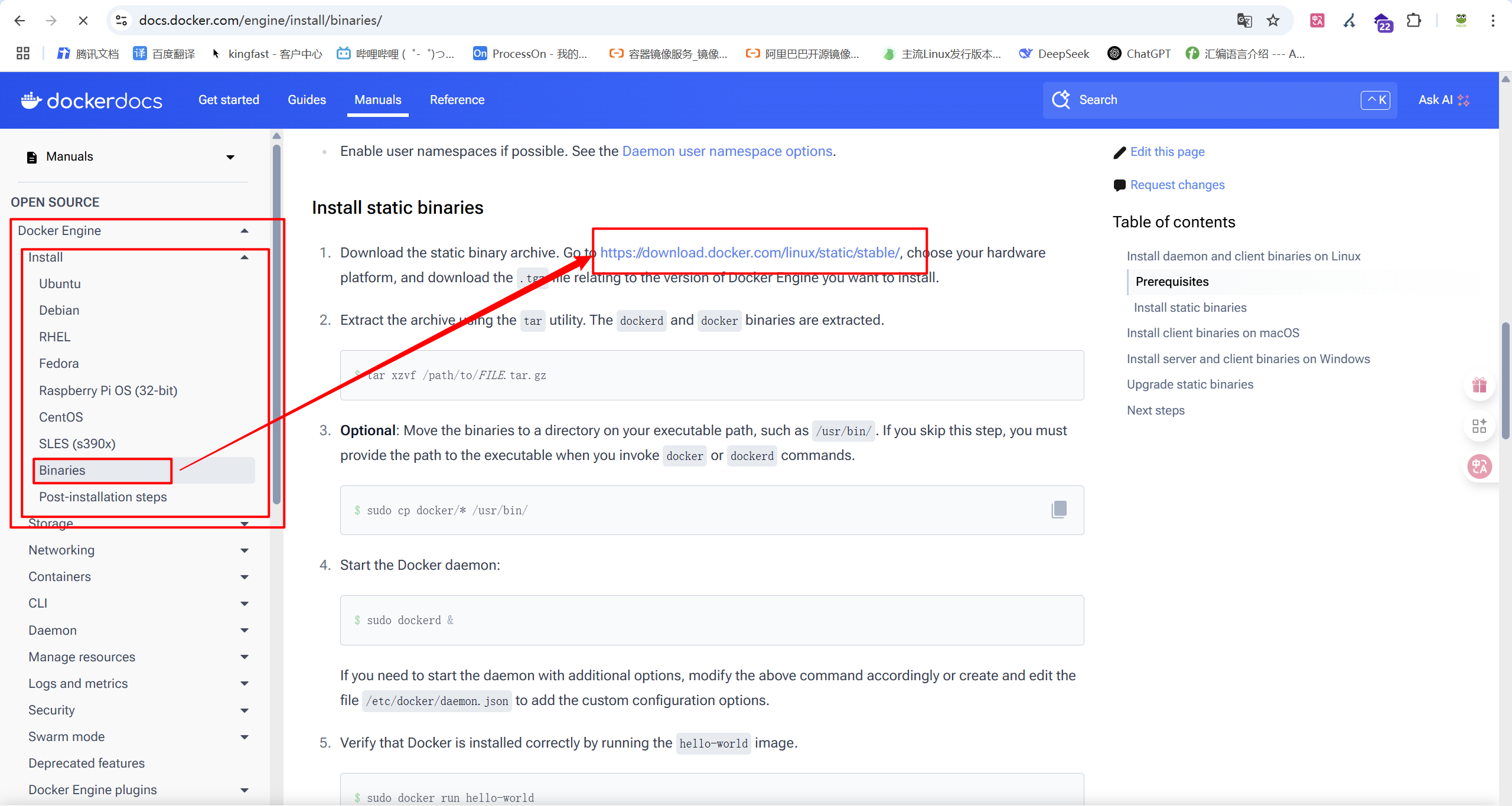Open the ProcessOn bookmark
Image resolution: width=1512 pixels, height=806 pixels.
point(530,54)
